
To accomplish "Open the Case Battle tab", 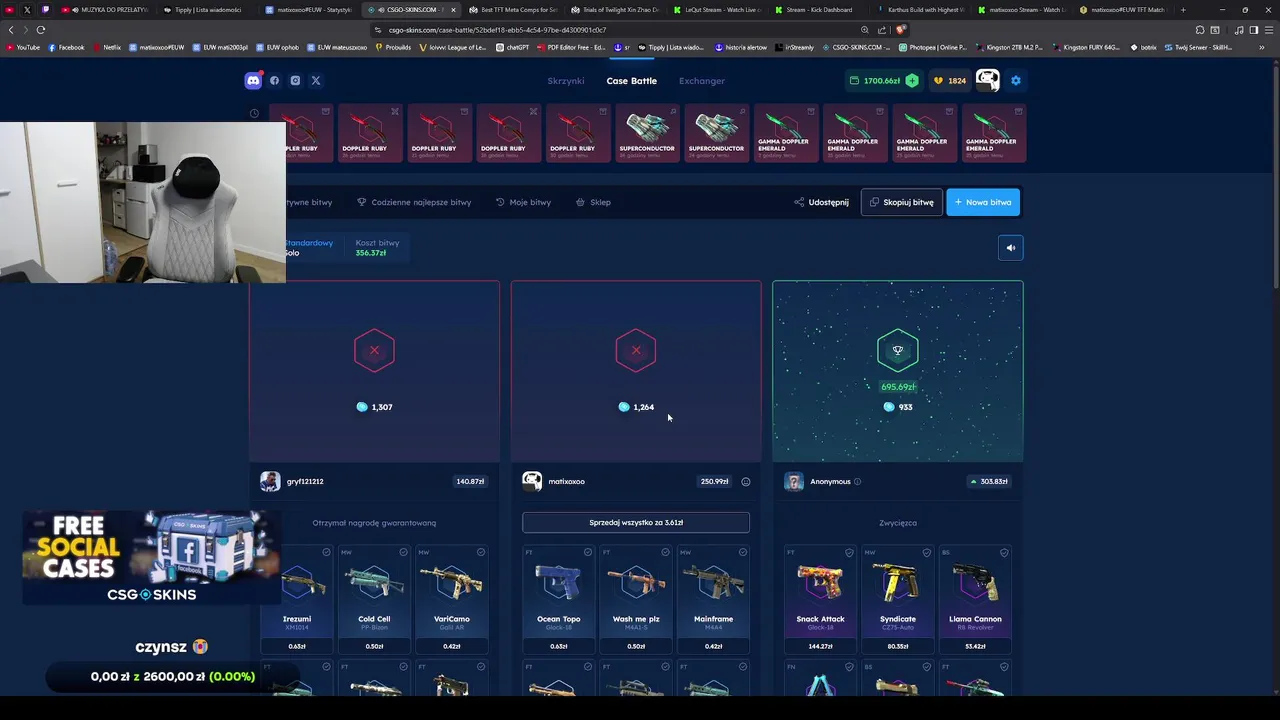I will click(631, 80).
